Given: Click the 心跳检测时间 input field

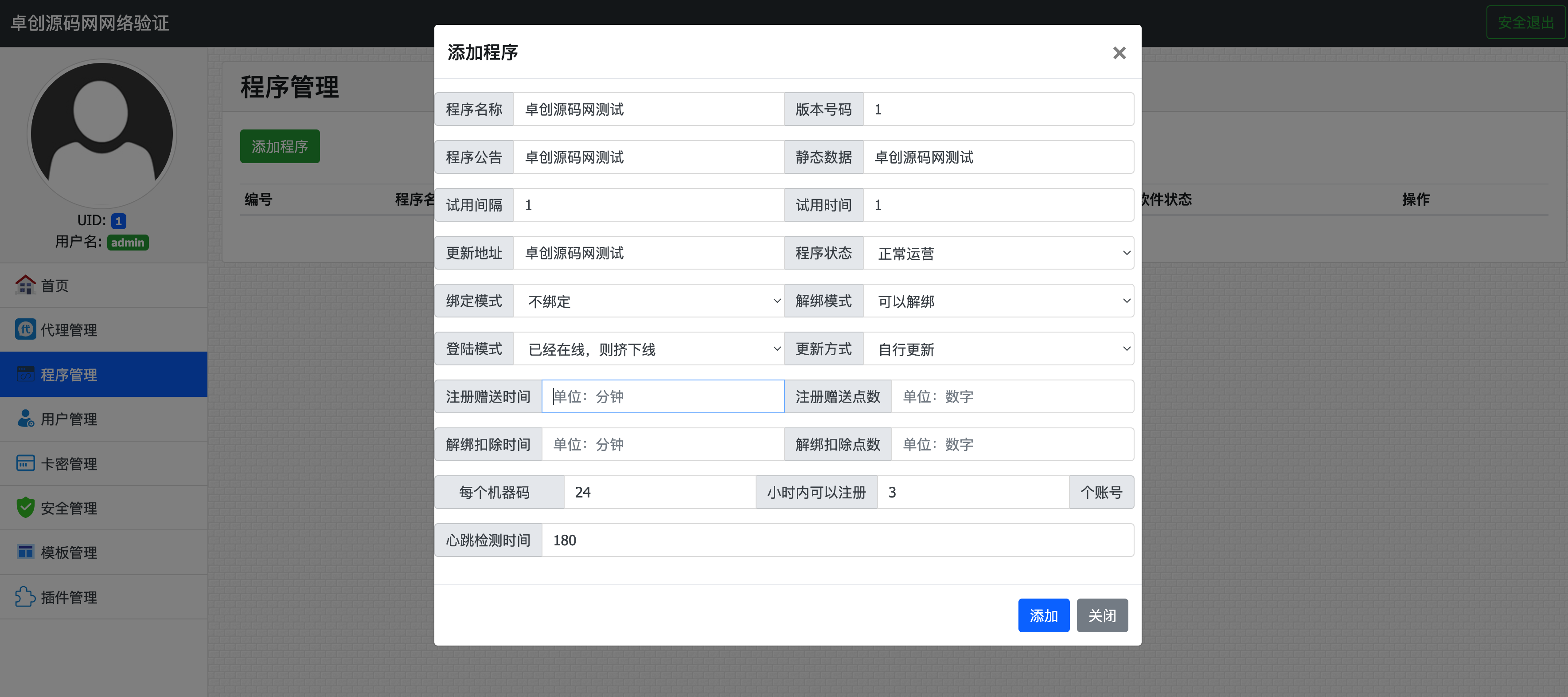Looking at the screenshot, I should pyautogui.click(x=838, y=540).
